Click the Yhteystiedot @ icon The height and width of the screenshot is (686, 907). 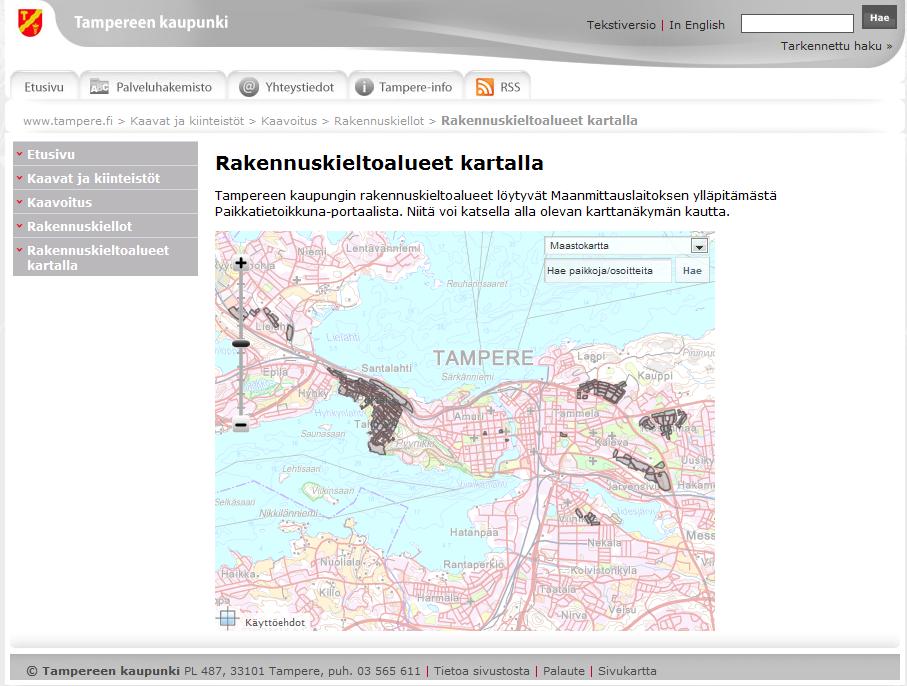pos(249,87)
